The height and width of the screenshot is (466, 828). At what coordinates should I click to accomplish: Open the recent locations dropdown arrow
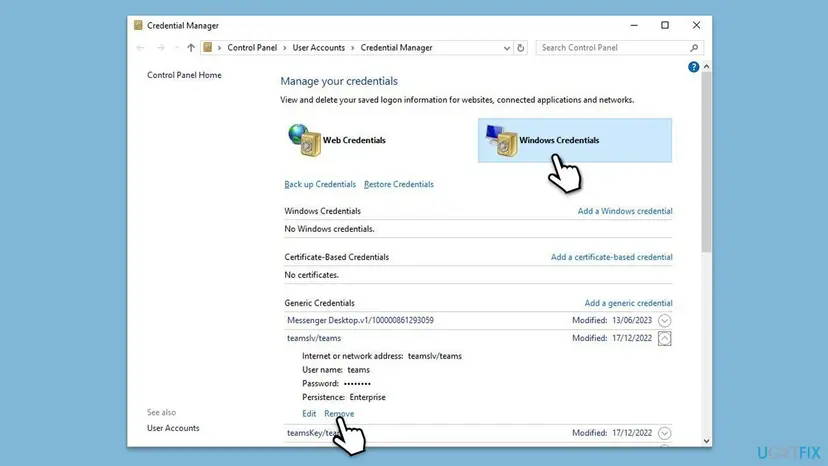click(x=176, y=48)
